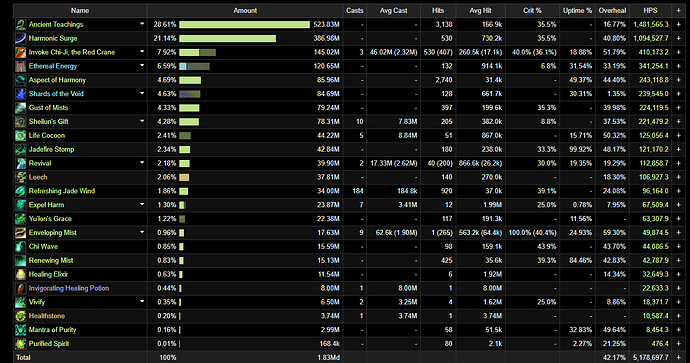
Task: Click the Mantra of Purity icon
Action: (21, 330)
